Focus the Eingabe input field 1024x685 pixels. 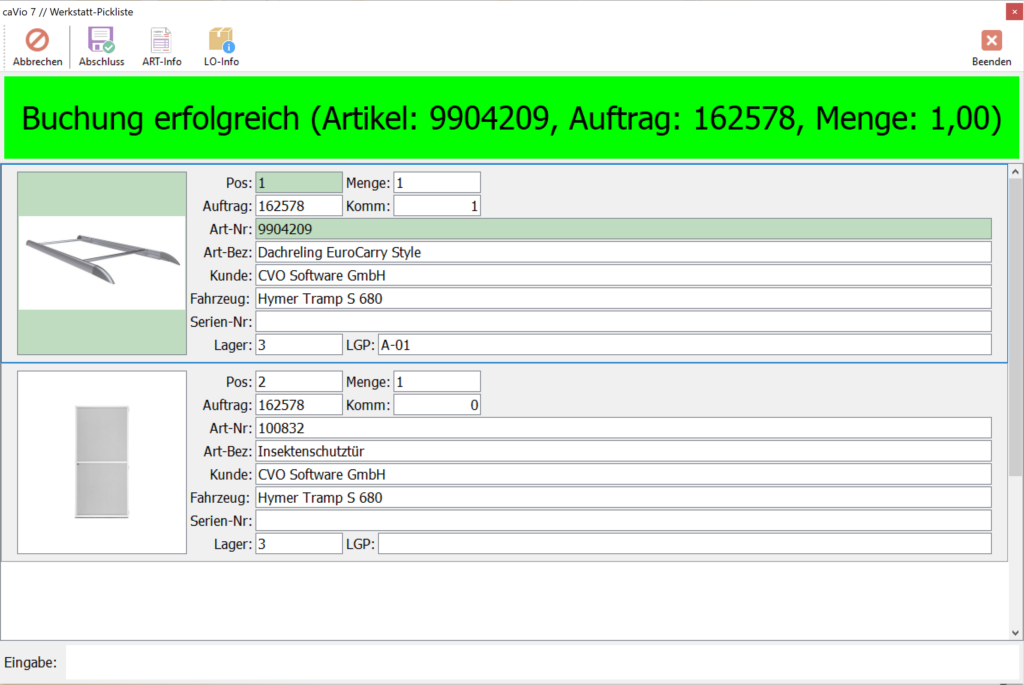click(x=542, y=663)
